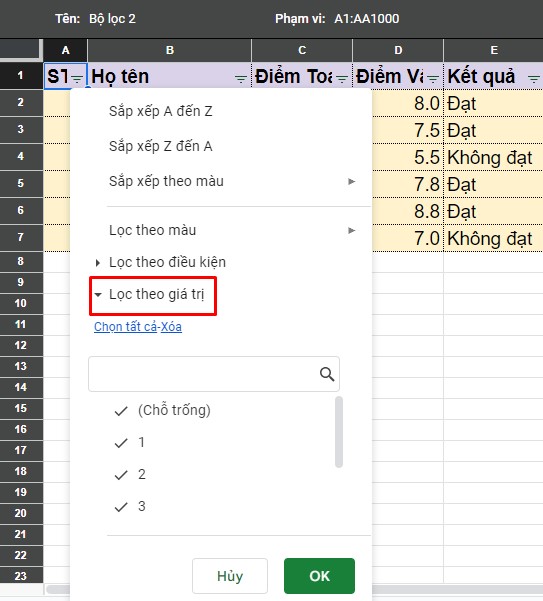This screenshot has height=601, width=543.
Task: Click the search magnifier icon
Action: (x=327, y=374)
